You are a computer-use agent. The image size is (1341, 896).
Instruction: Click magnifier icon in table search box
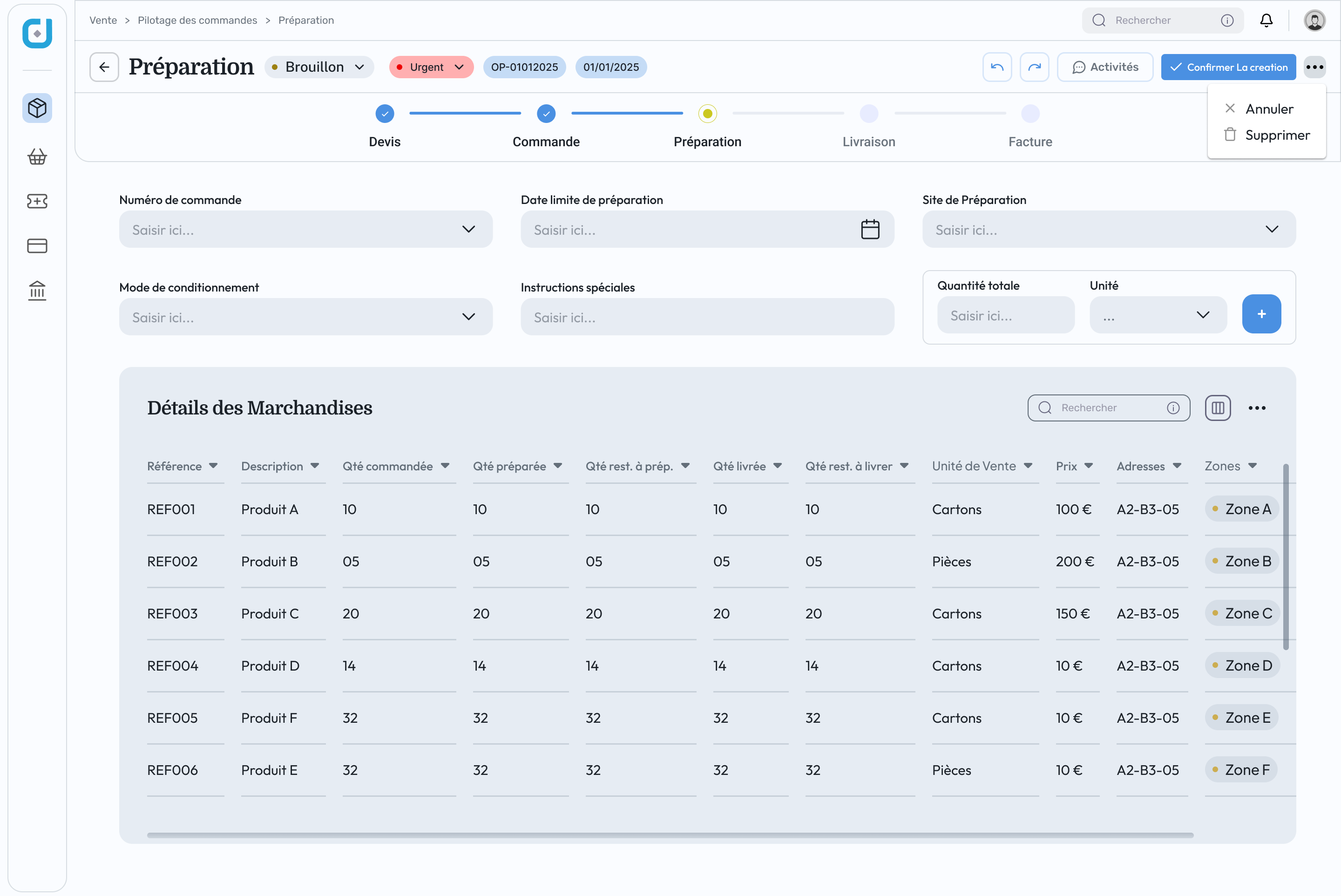coord(1044,407)
